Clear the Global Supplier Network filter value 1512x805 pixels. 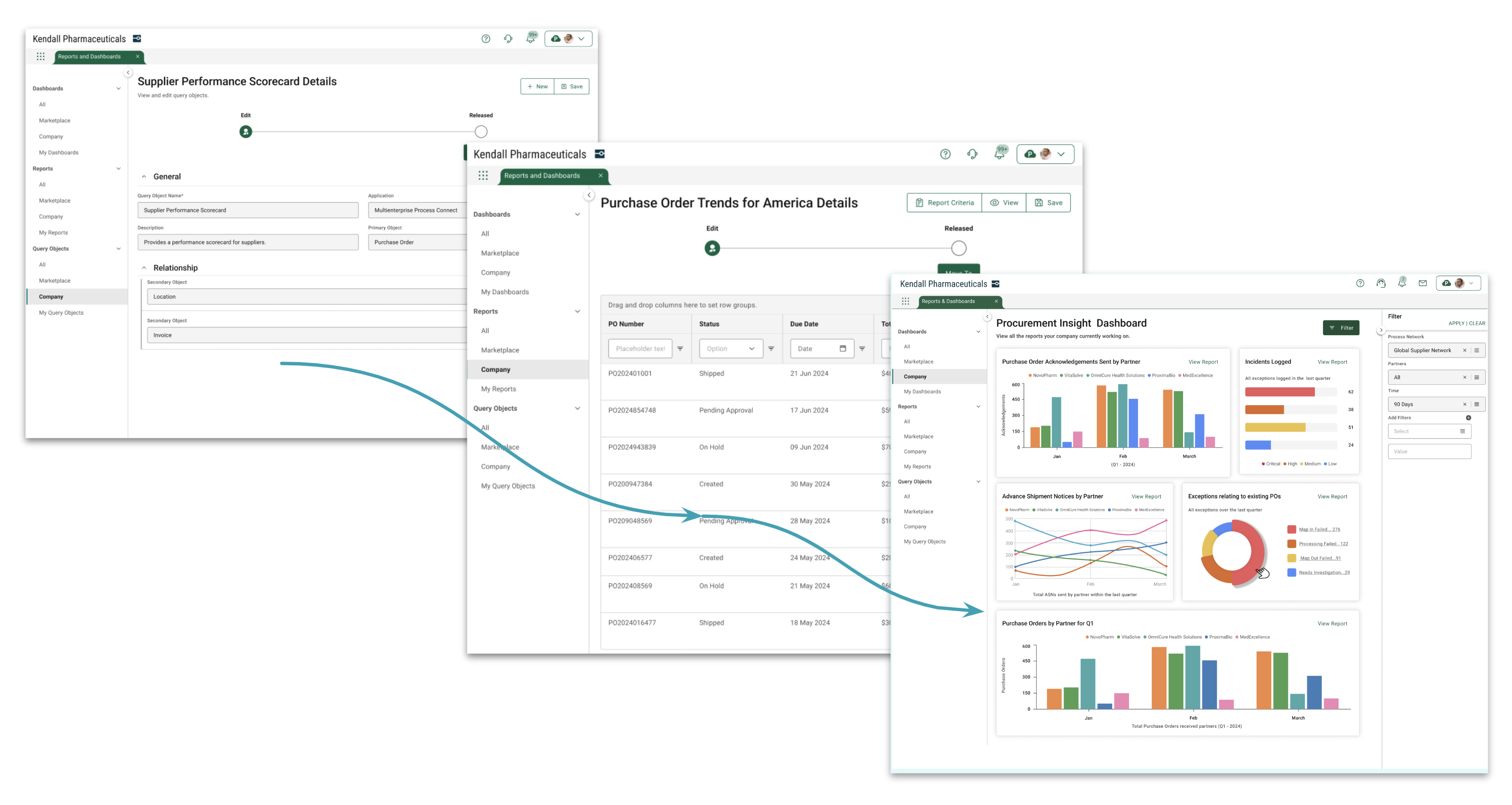pos(1464,350)
